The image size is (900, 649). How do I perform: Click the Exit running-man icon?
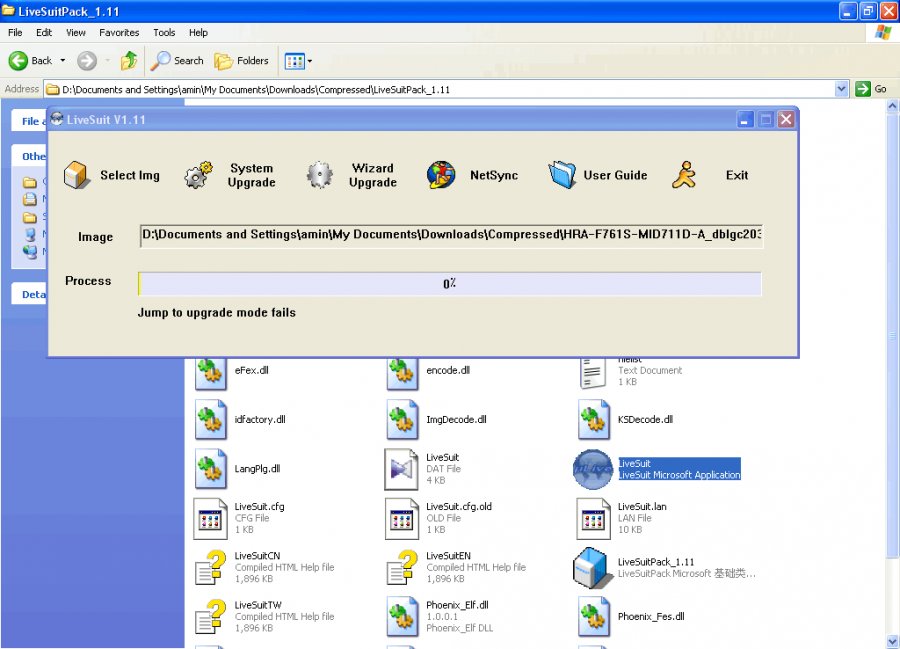684,174
